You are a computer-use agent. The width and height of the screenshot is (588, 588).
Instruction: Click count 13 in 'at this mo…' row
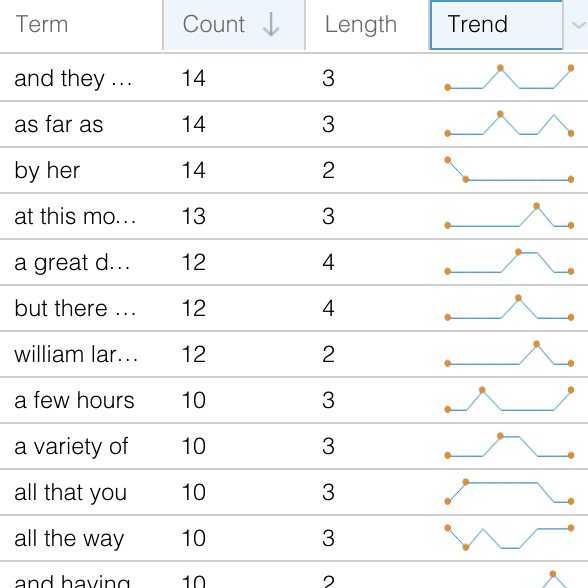coord(194,216)
